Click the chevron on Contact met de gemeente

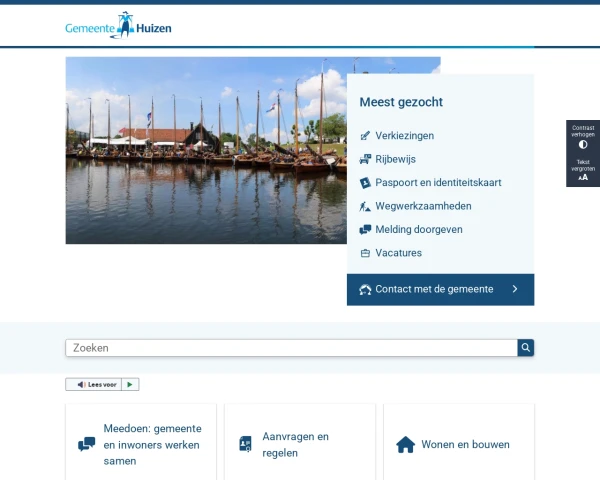coord(515,289)
